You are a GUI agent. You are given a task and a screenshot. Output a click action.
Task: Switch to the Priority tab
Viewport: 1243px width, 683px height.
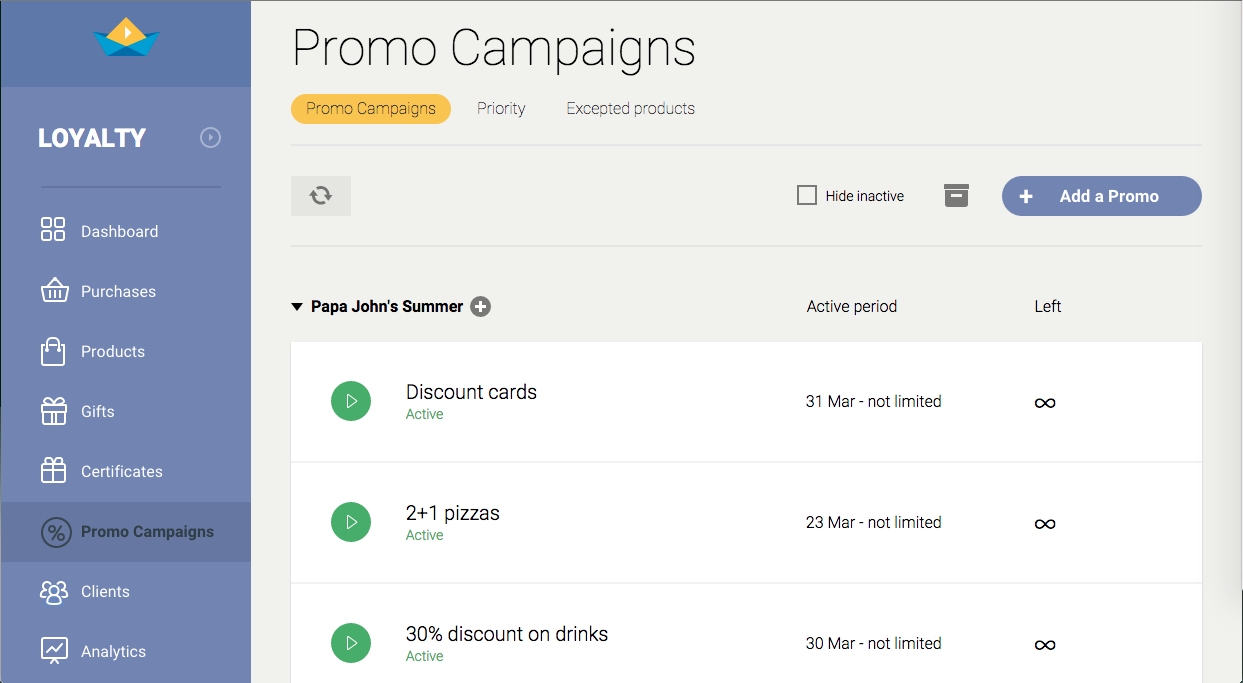click(501, 108)
